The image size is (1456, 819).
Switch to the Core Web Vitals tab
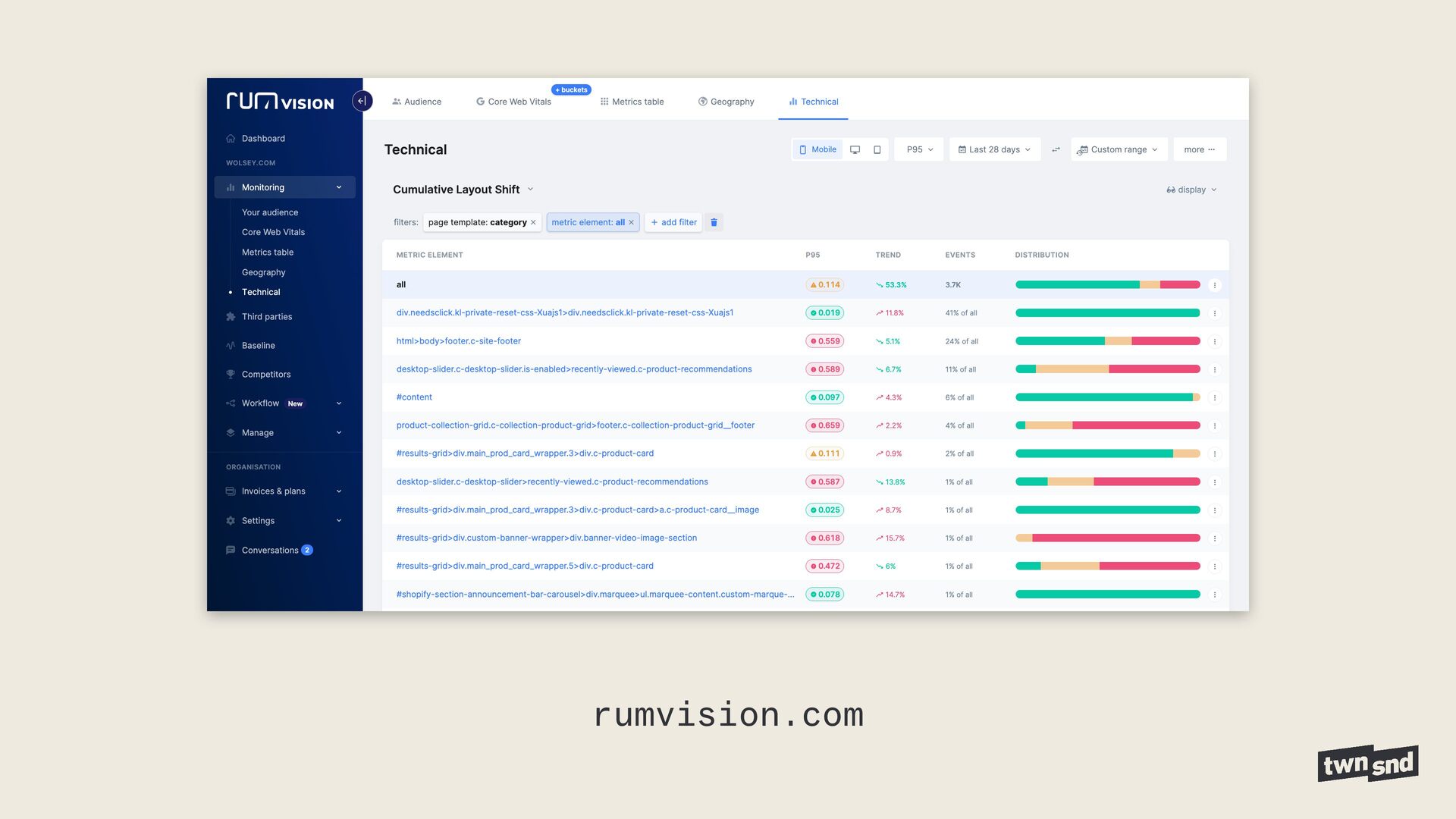pos(513,102)
